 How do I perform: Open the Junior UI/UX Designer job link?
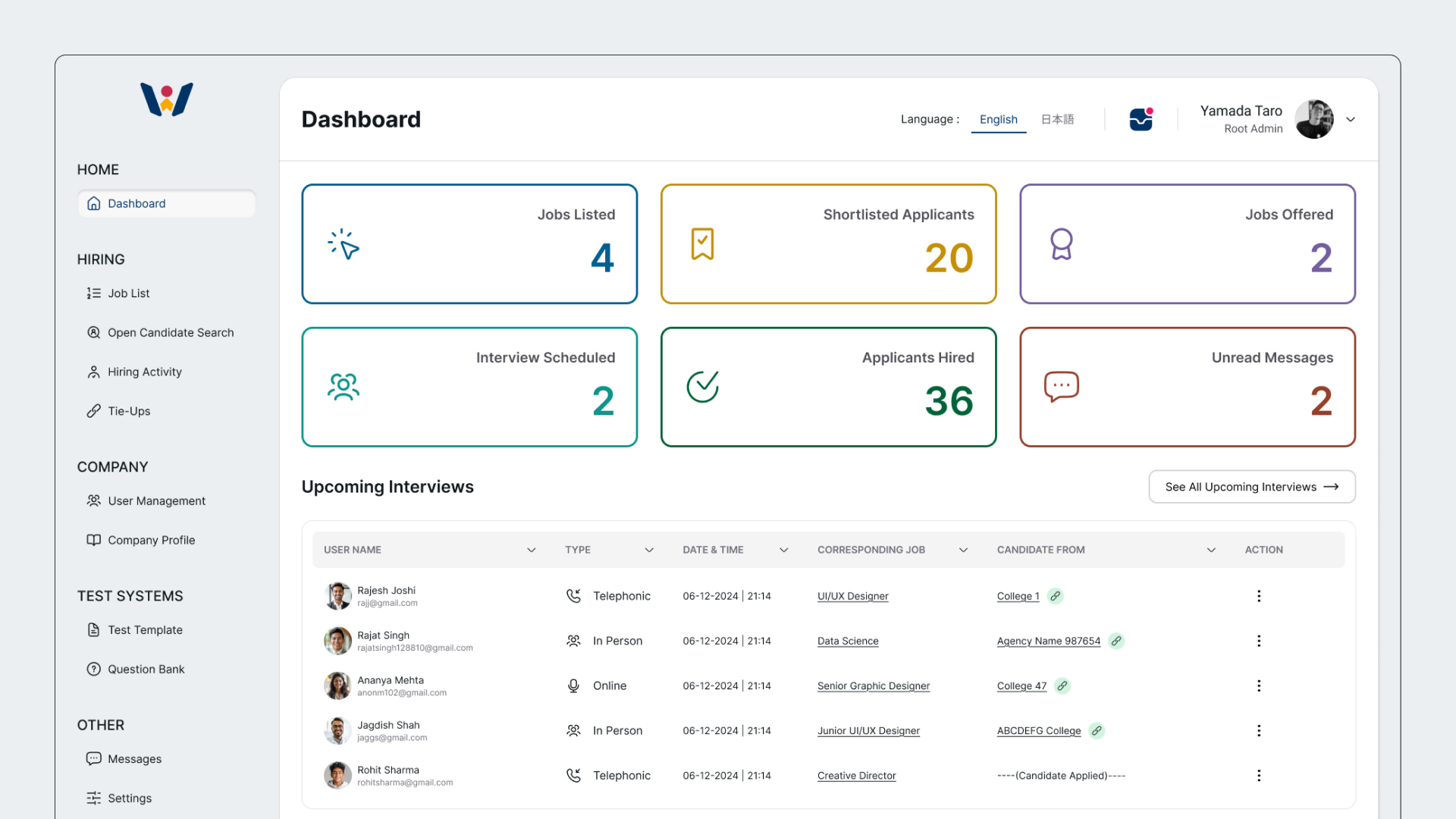point(868,730)
